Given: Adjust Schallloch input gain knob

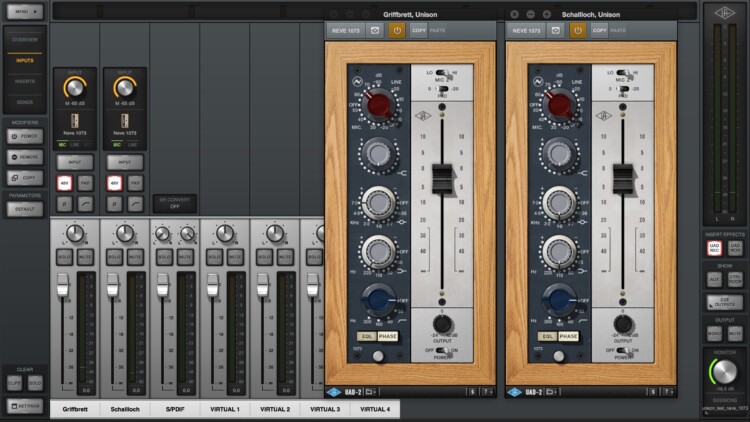Looking at the screenshot, I should point(125,88).
